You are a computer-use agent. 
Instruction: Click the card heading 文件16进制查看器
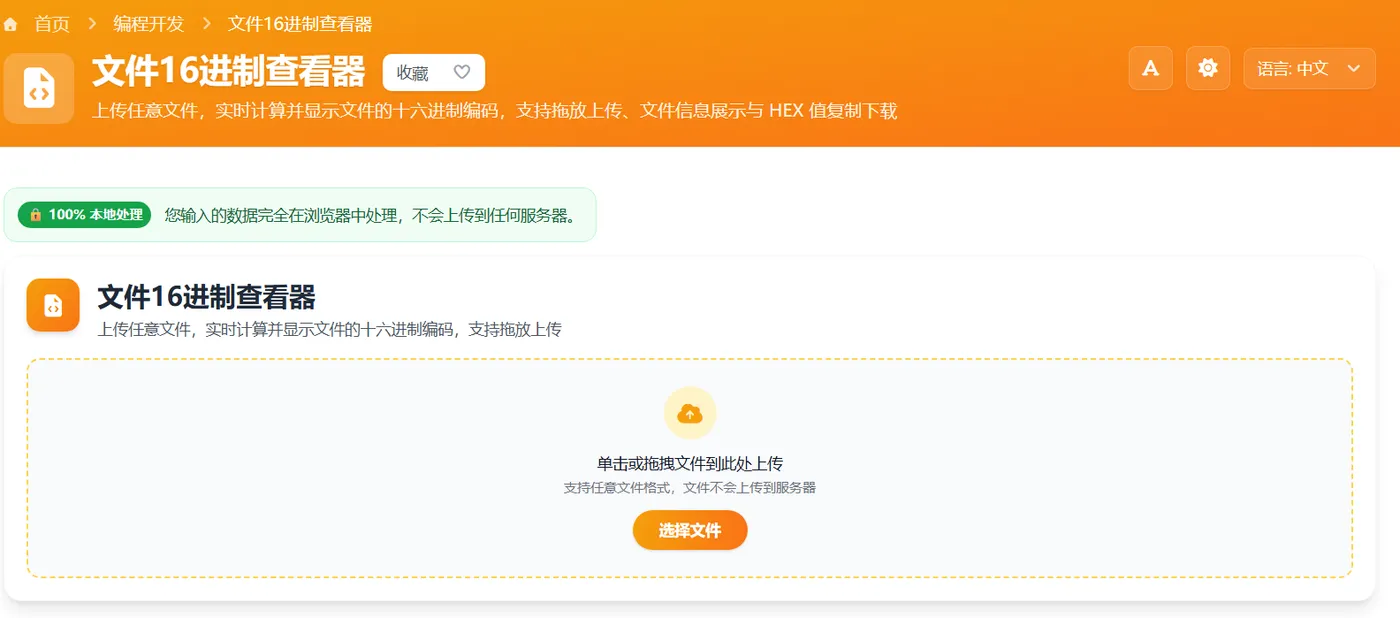pyautogui.click(x=205, y=297)
